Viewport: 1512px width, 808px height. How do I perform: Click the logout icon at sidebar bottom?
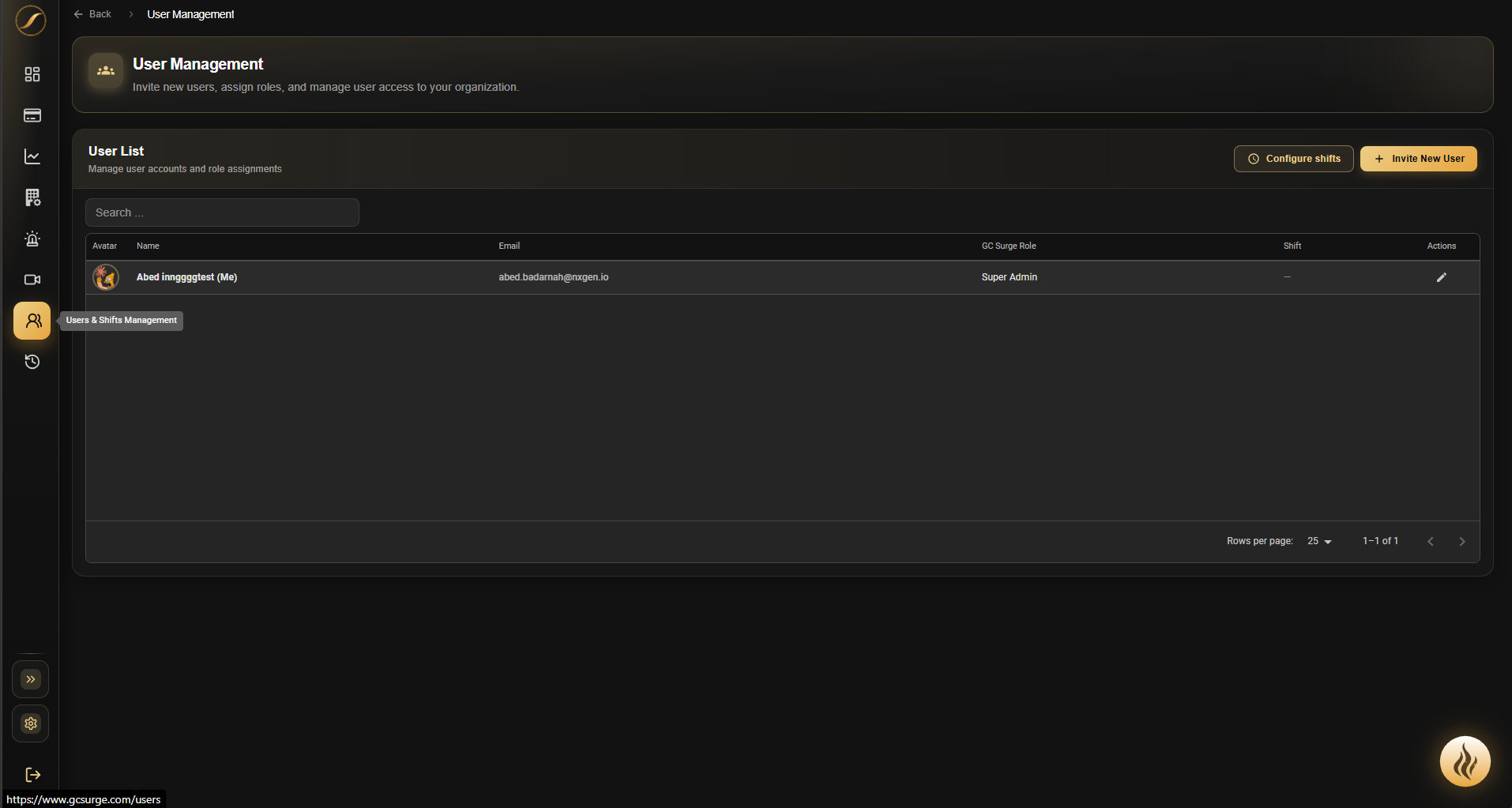32,775
